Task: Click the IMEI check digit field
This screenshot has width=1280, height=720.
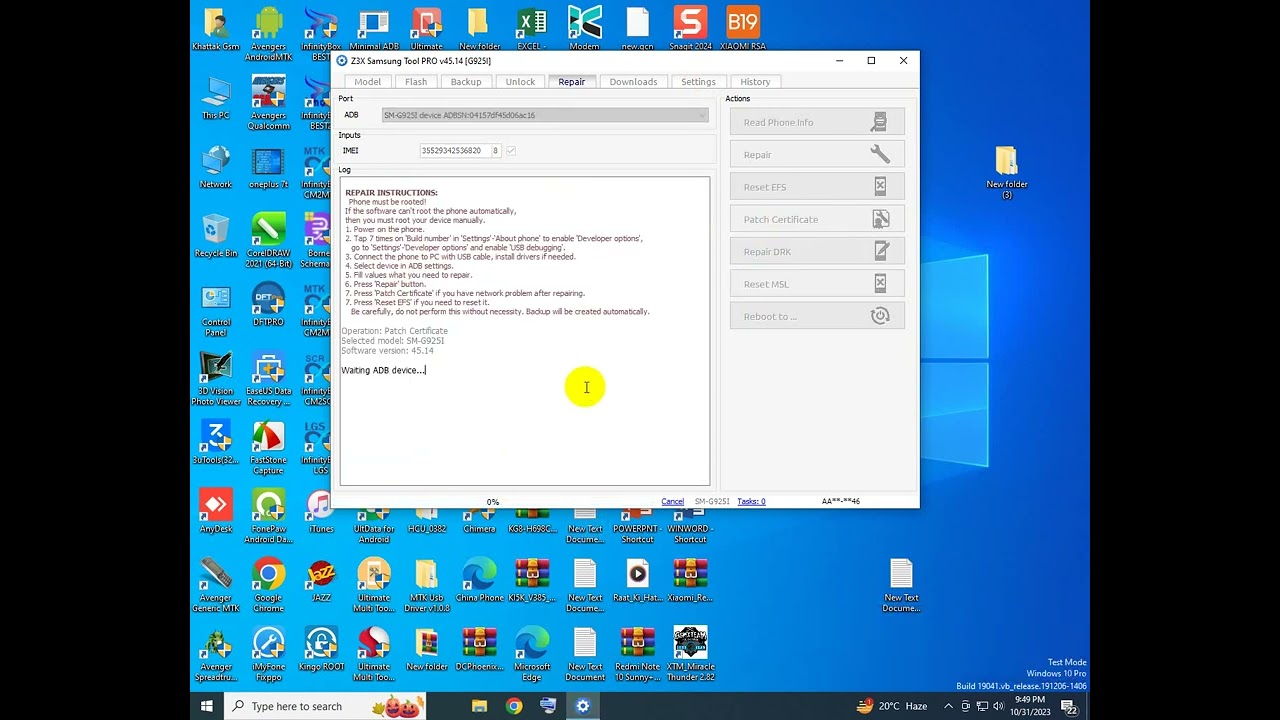Action: 495,151
